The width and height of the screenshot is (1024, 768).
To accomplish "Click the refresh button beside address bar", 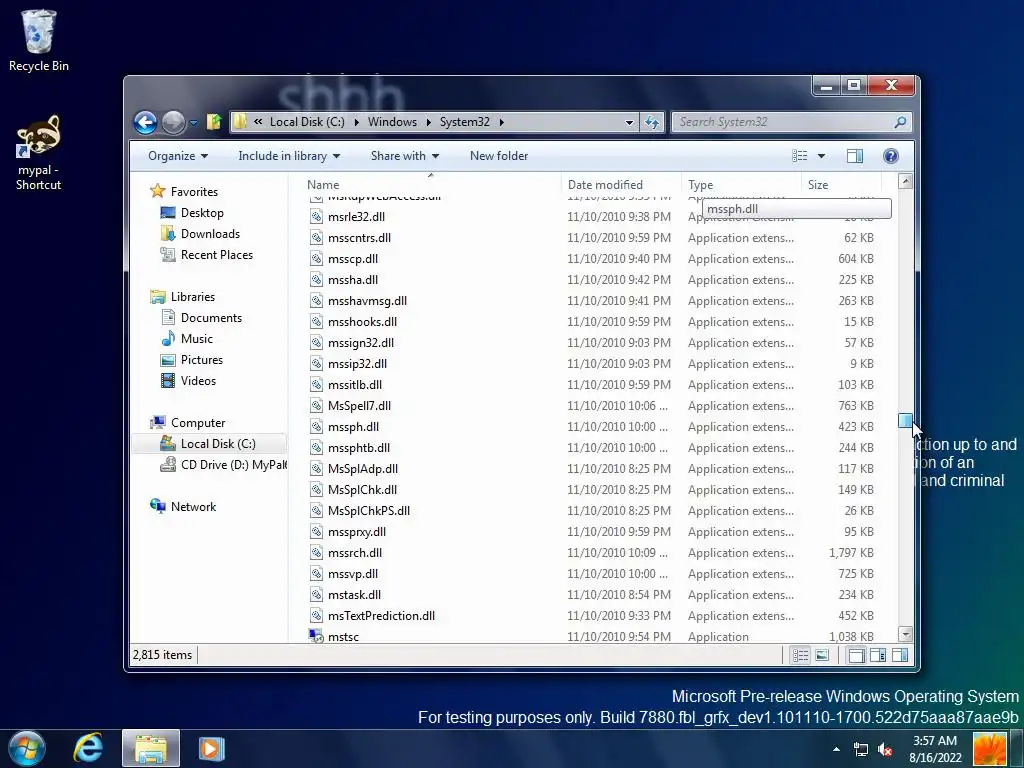I will click(x=652, y=122).
